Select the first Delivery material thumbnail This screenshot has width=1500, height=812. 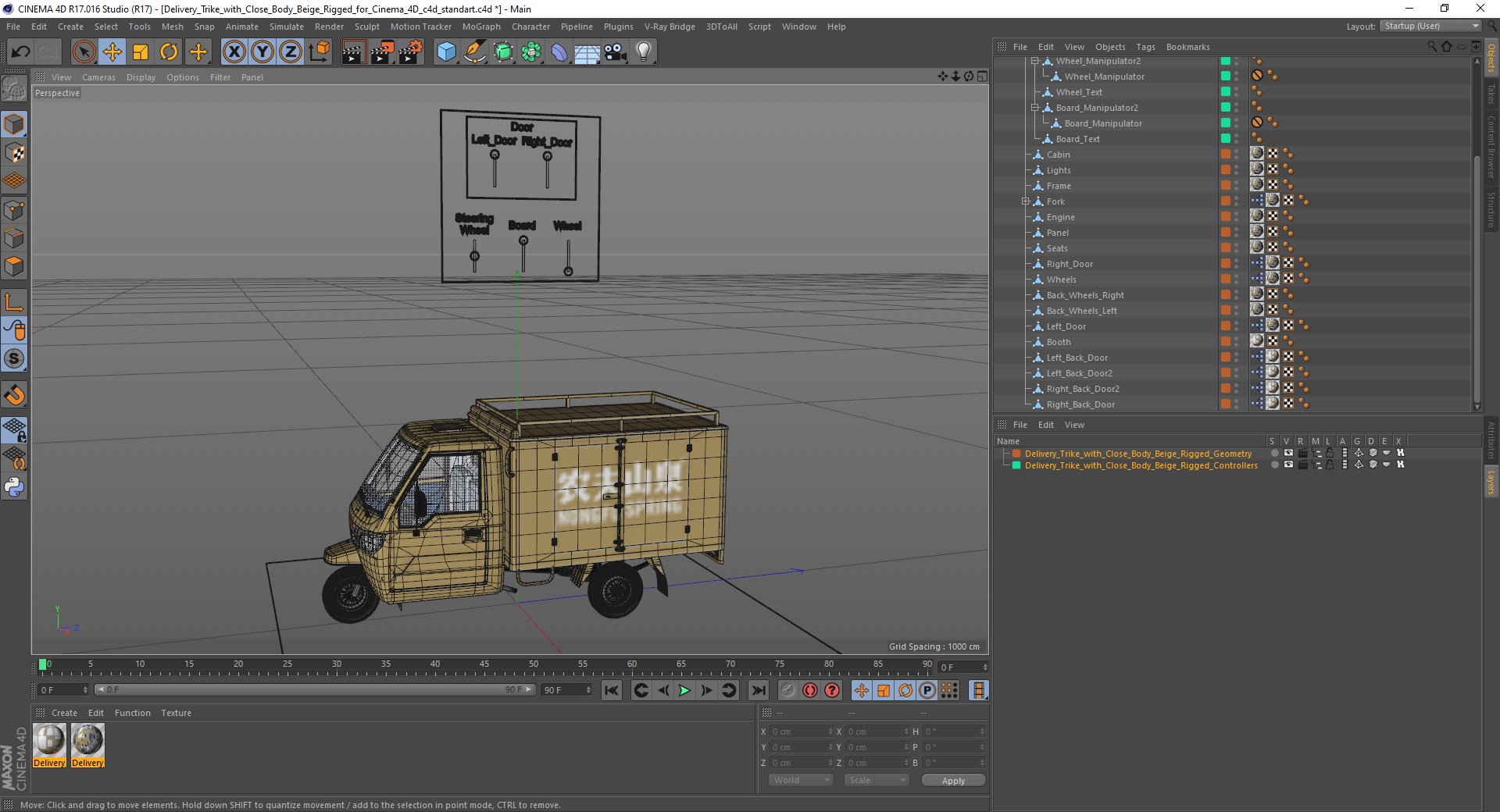click(49, 740)
